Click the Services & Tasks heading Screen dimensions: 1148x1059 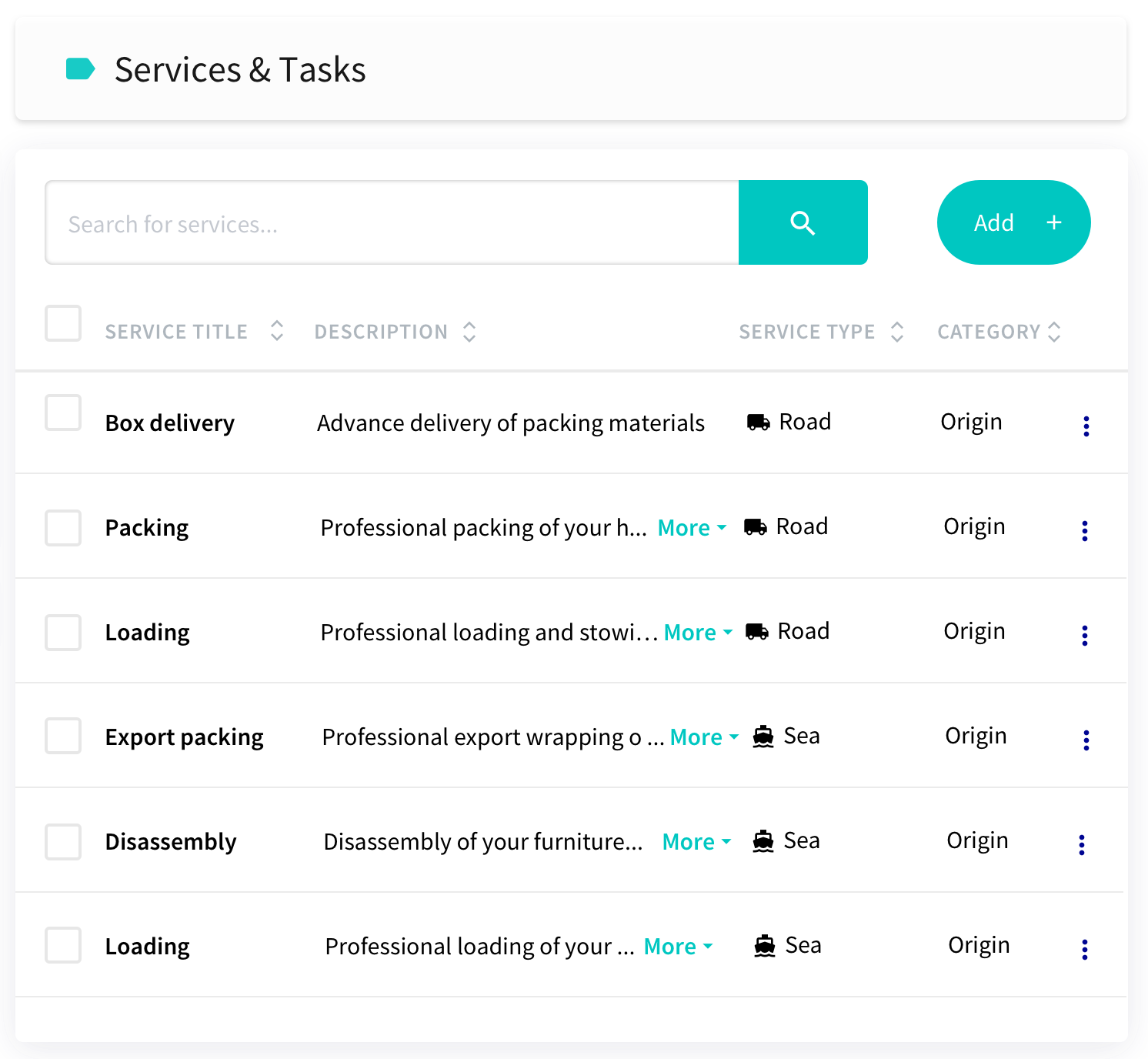tap(240, 69)
